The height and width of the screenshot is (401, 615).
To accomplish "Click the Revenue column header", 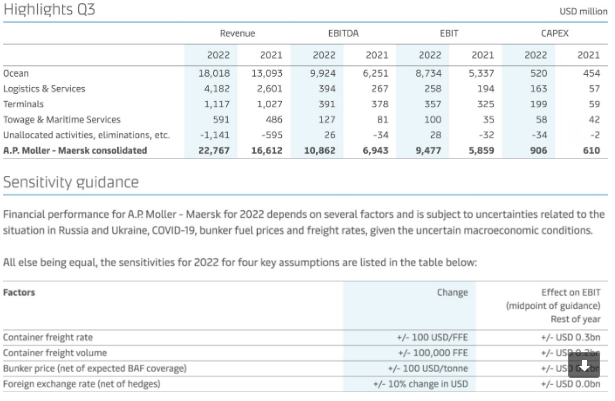I will point(237,33).
